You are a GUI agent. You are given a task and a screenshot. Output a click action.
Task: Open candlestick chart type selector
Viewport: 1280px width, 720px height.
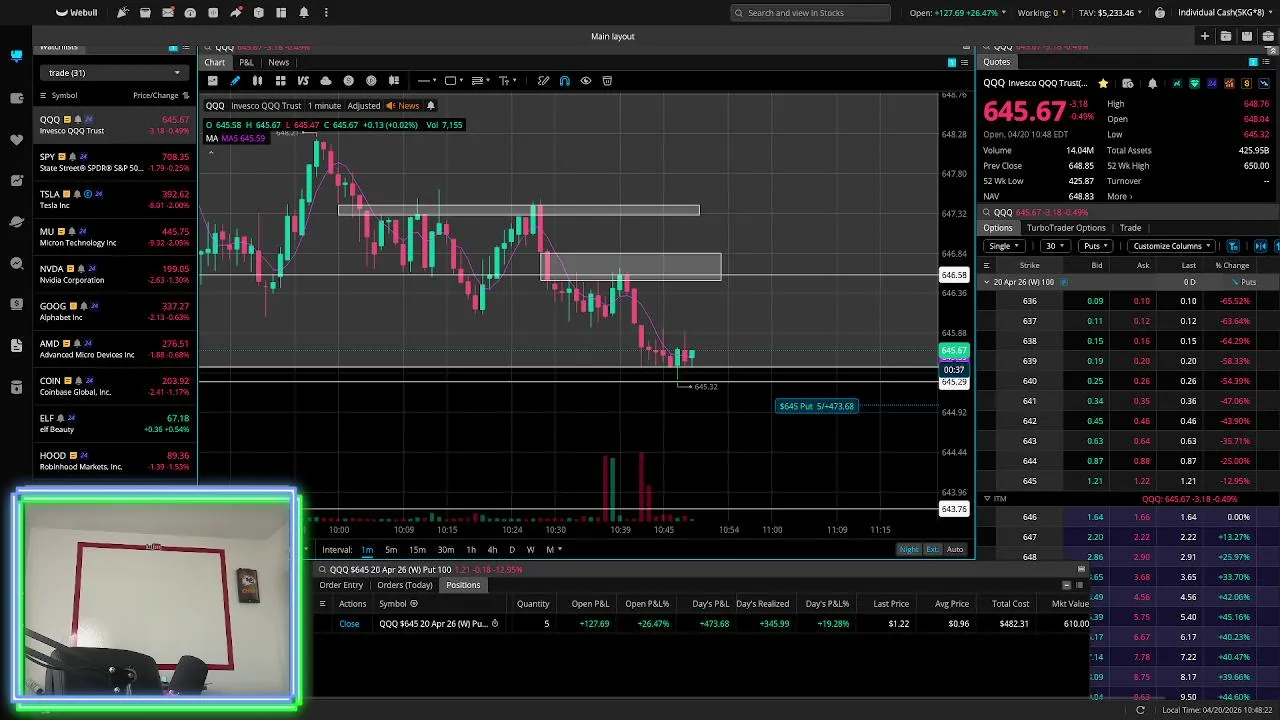click(257, 81)
